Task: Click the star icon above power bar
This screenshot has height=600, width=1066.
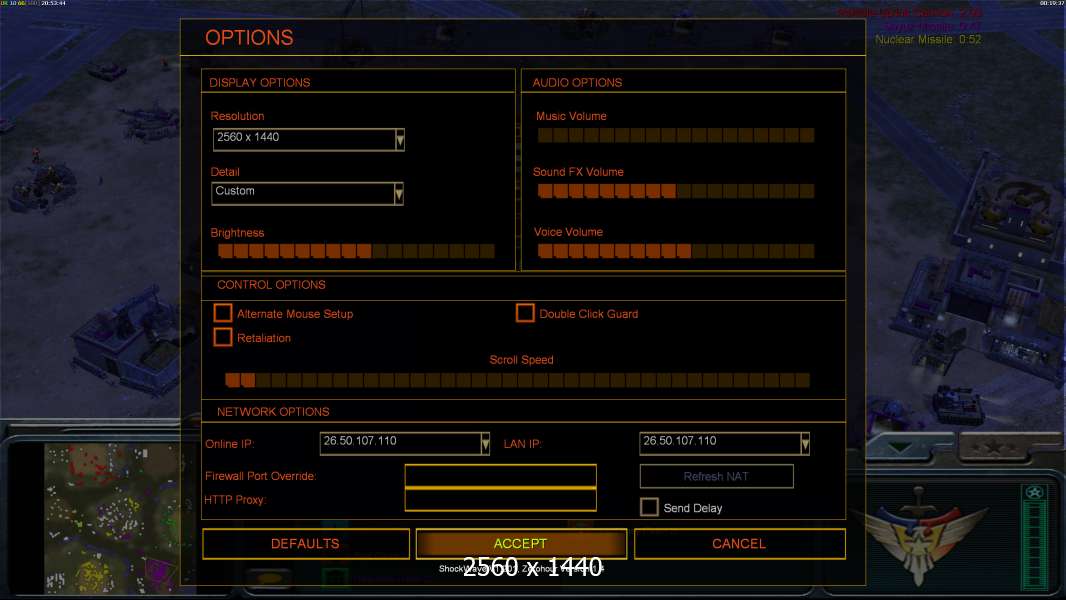Action: pyautogui.click(x=1035, y=492)
